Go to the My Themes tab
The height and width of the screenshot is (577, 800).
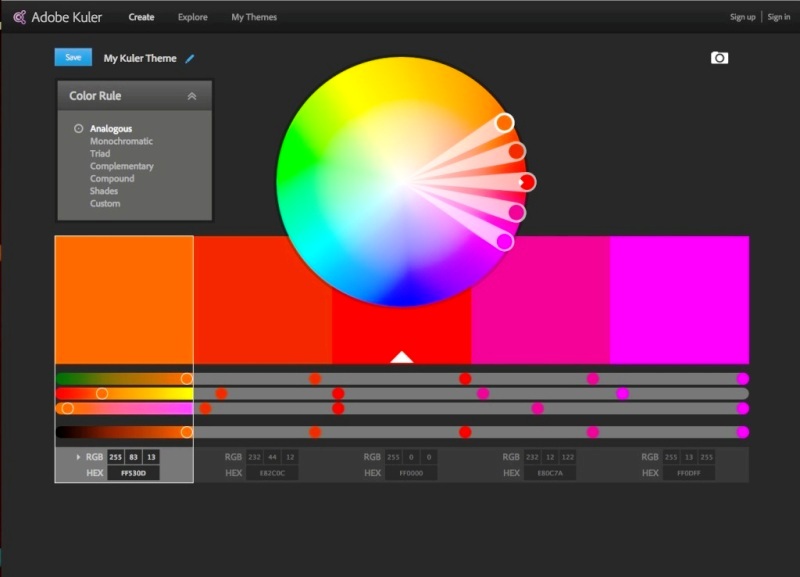point(254,17)
